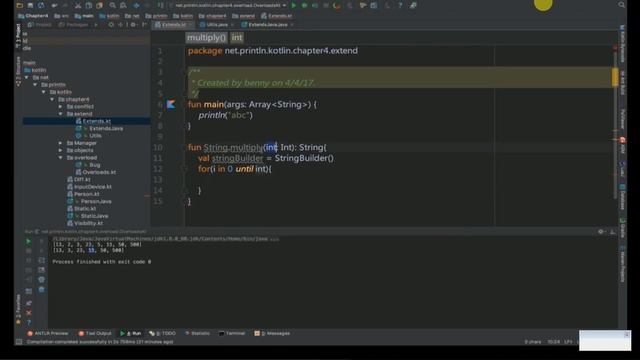
Task: Switch to the Utils.java editor tab
Action: [x=217, y=24]
